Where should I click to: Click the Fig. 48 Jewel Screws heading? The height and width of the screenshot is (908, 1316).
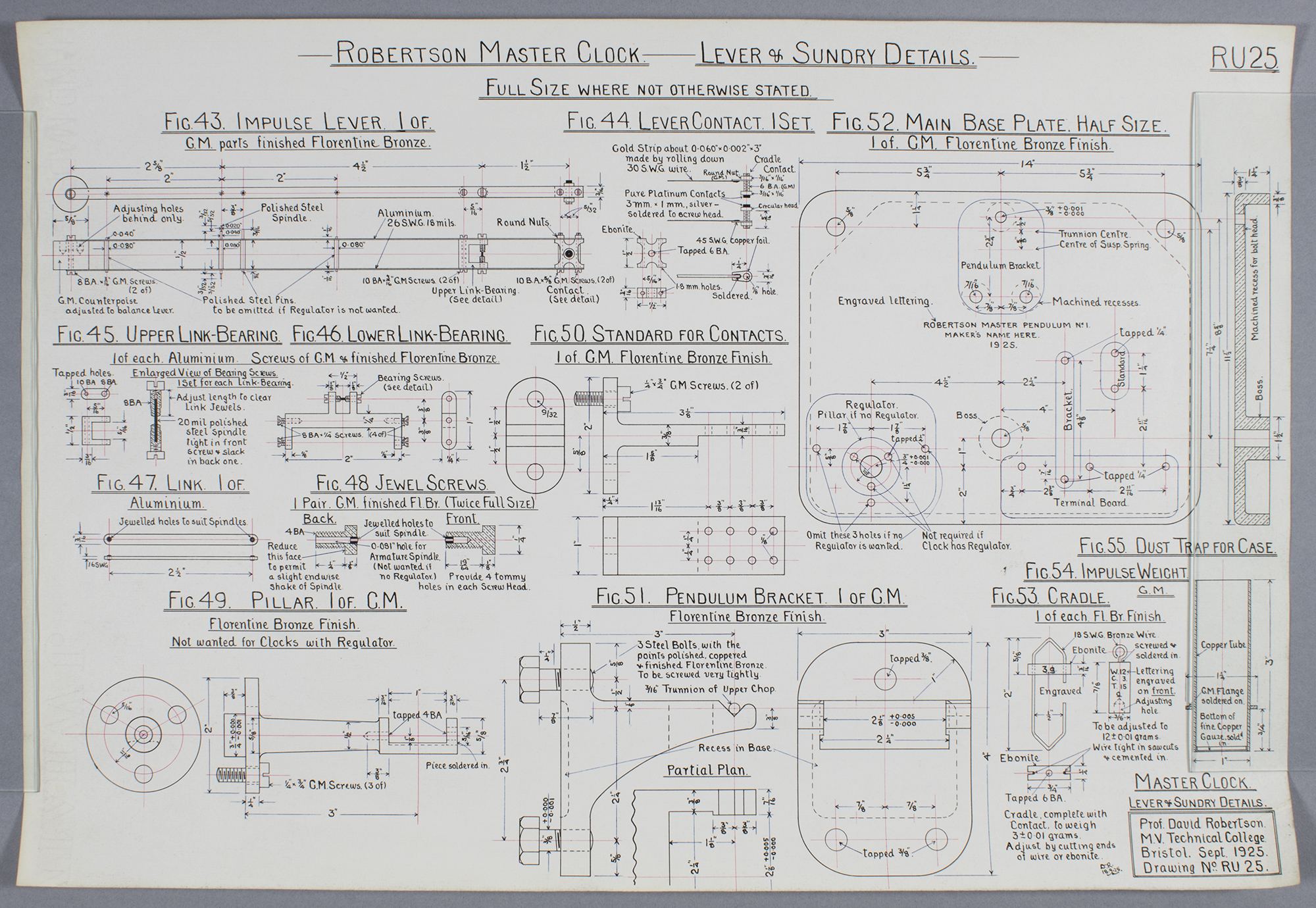pos(403,484)
